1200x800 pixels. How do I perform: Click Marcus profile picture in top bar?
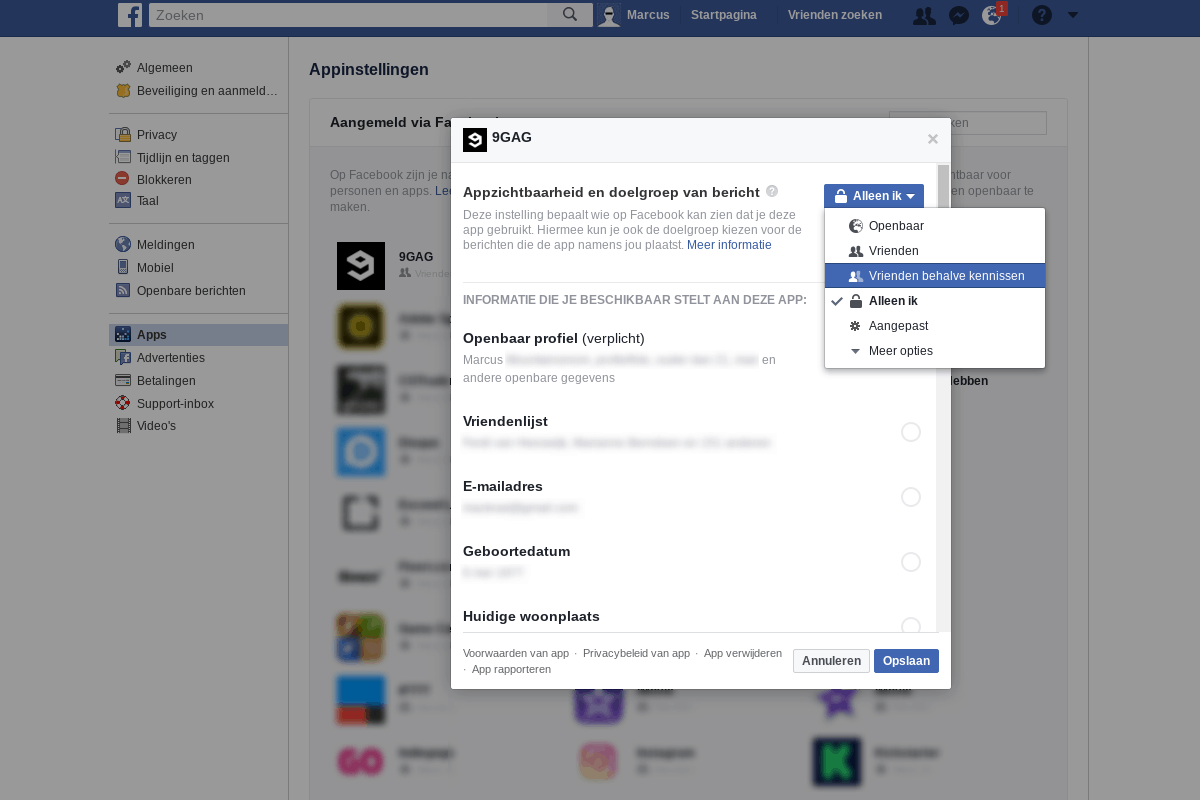point(609,15)
